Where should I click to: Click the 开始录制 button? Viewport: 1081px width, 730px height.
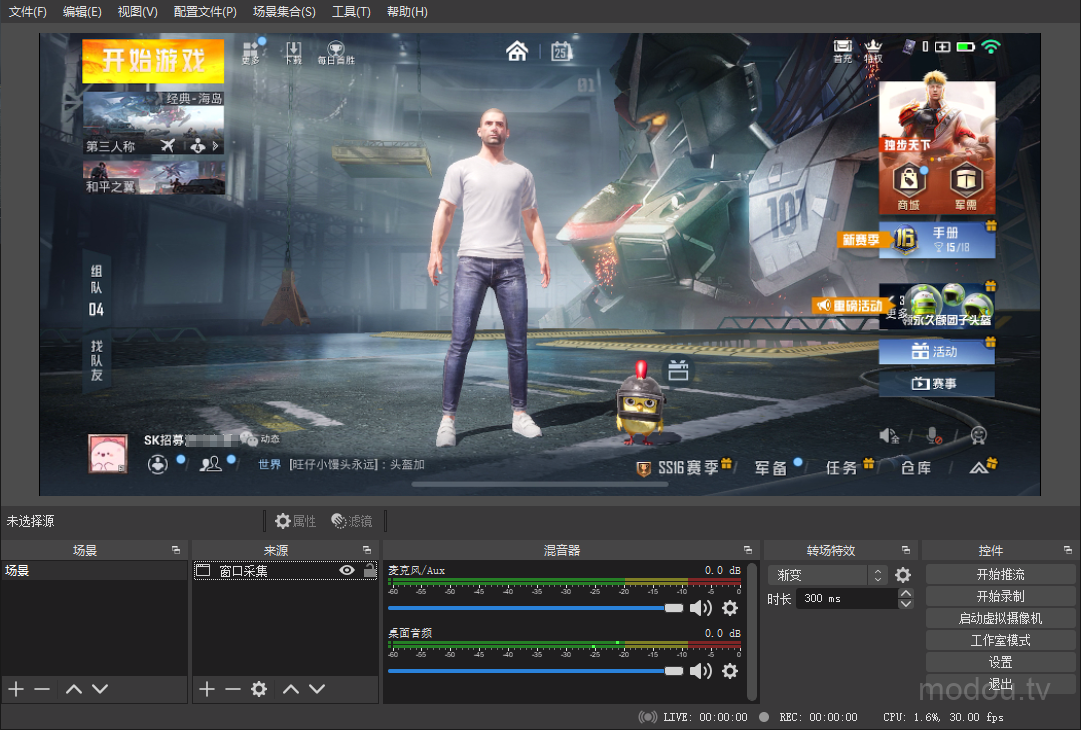tap(1000, 597)
